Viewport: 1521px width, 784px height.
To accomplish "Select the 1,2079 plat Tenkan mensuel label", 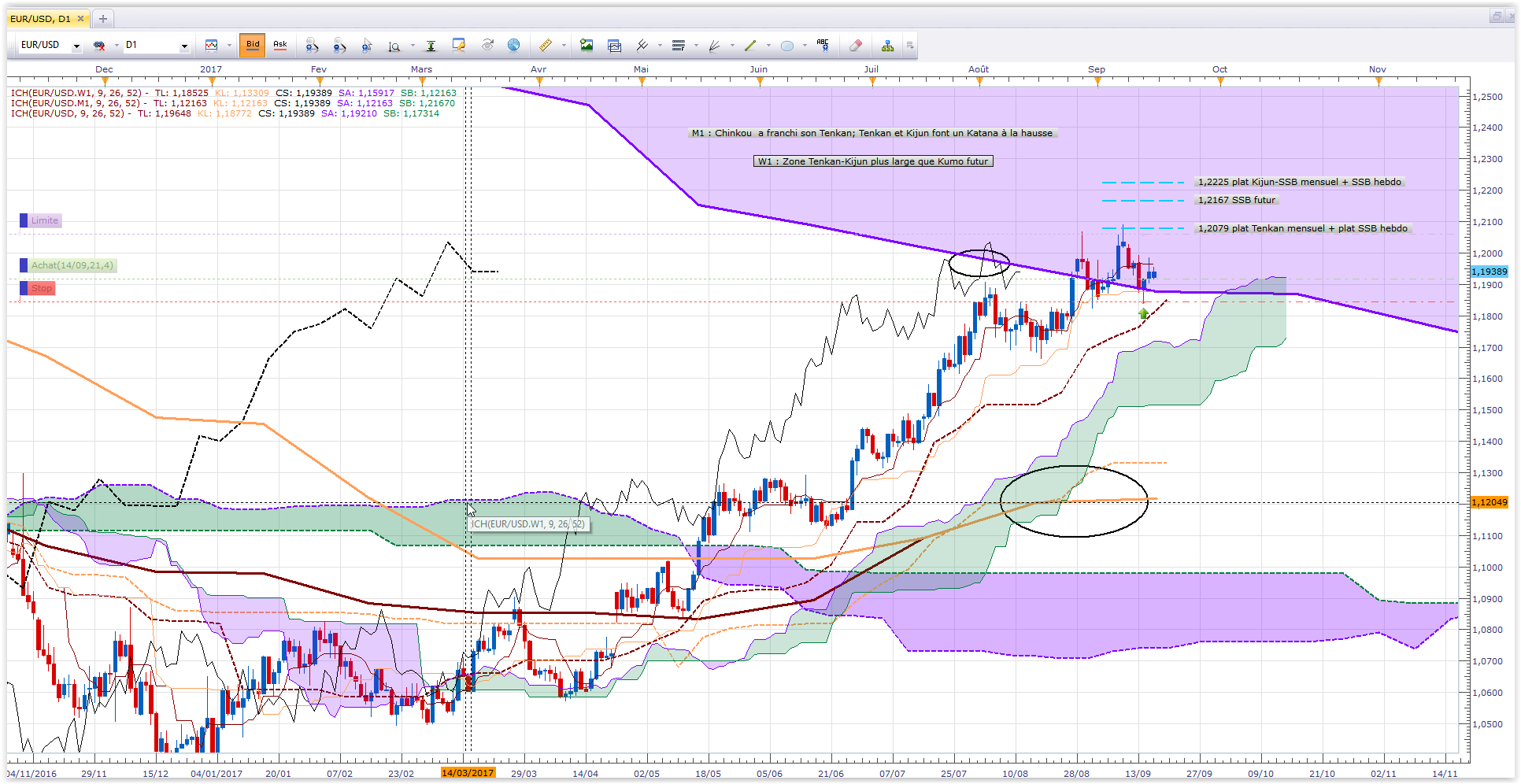I will point(1303,228).
